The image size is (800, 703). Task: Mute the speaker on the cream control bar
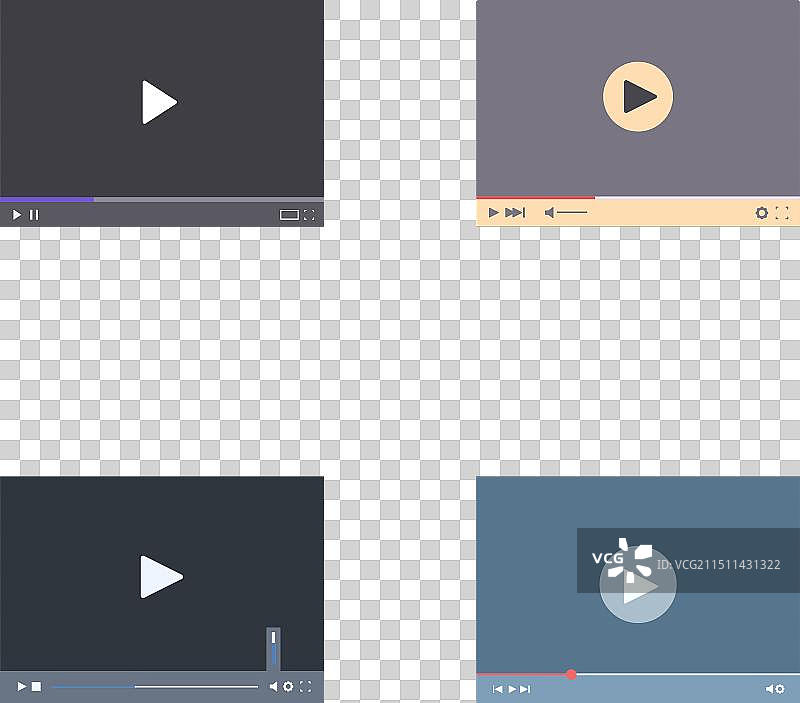(549, 212)
